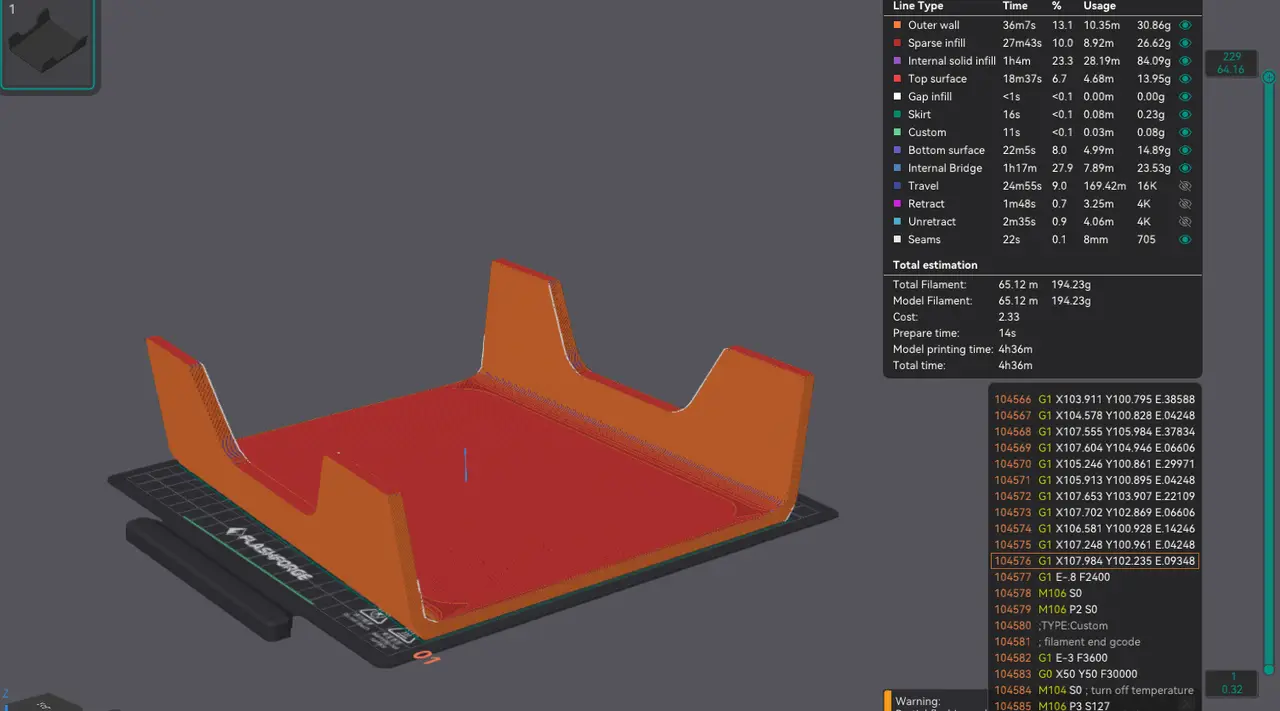The height and width of the screenshot is (711, 1280).
Task: Select plate 1 thumbnail
Action: (x=48, y=45)
